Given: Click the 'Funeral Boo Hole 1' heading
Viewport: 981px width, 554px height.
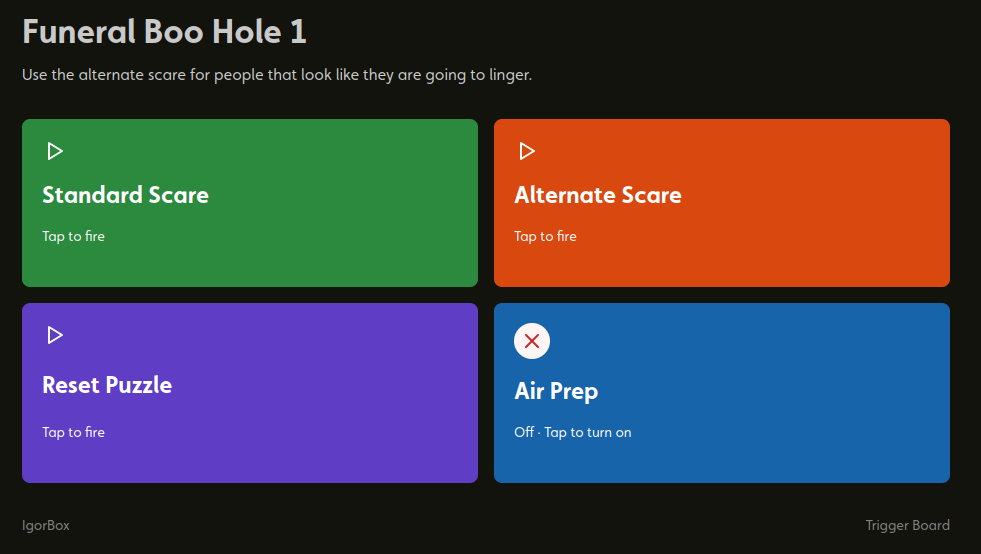Looking at the screenshot, I should (x=165, y=31).
